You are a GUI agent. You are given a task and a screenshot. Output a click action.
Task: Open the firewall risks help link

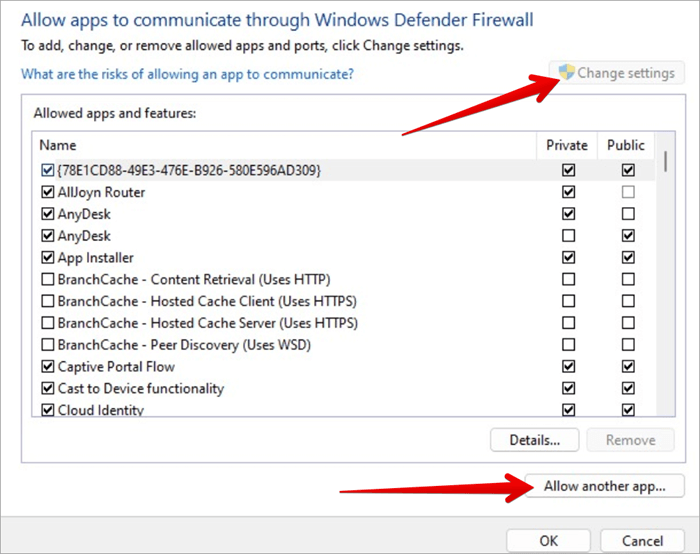[x=188, y=74]
